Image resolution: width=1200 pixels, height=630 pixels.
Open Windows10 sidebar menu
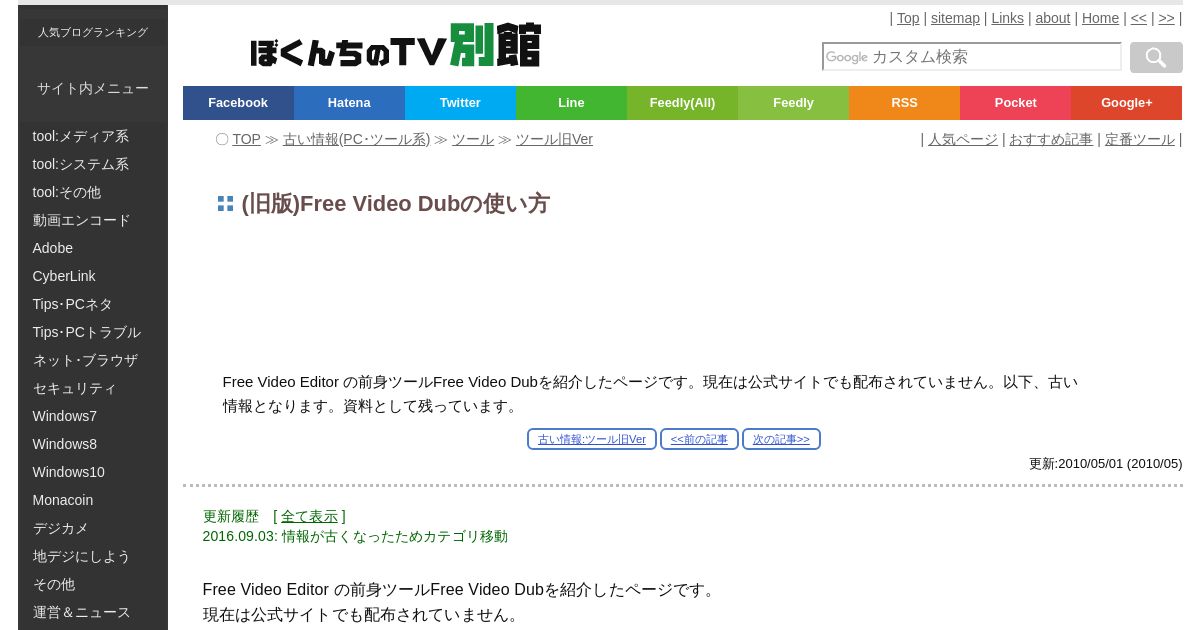coord(93,472)
